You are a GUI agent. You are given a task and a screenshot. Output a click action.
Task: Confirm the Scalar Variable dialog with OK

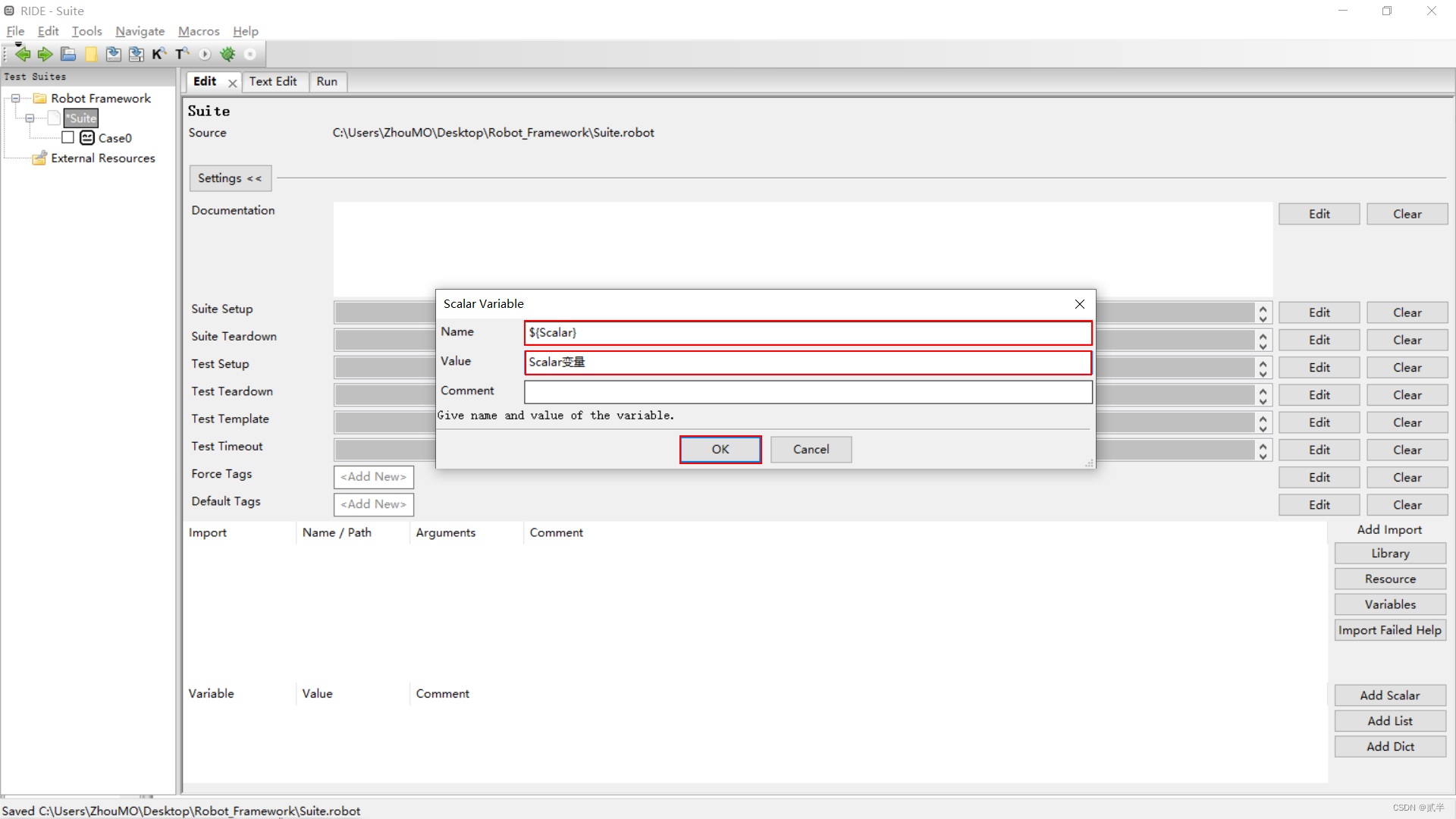(x=720, y=449)
